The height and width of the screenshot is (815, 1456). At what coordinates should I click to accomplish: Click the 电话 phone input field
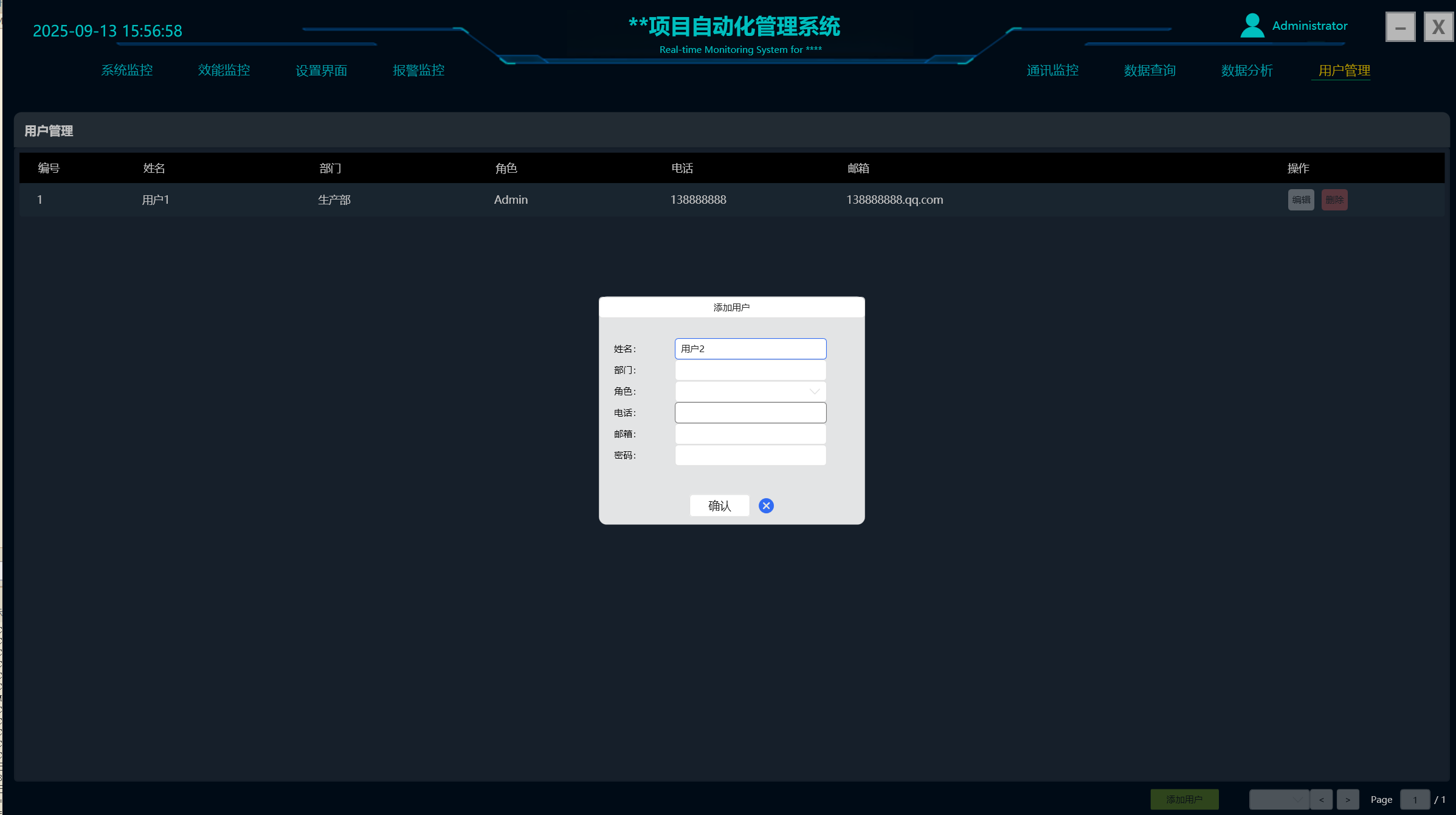[x=750, y=412]
